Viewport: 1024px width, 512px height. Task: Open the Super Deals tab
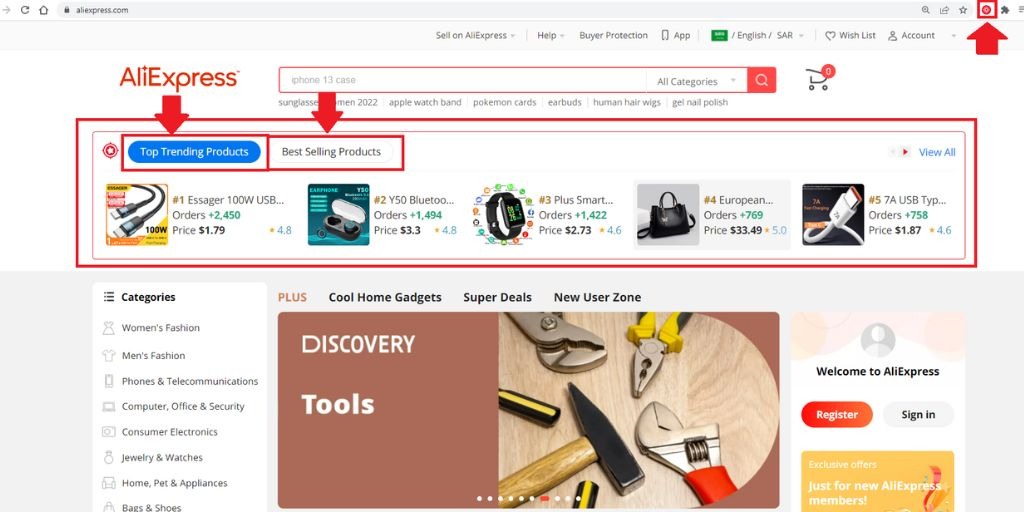point(498,297)
